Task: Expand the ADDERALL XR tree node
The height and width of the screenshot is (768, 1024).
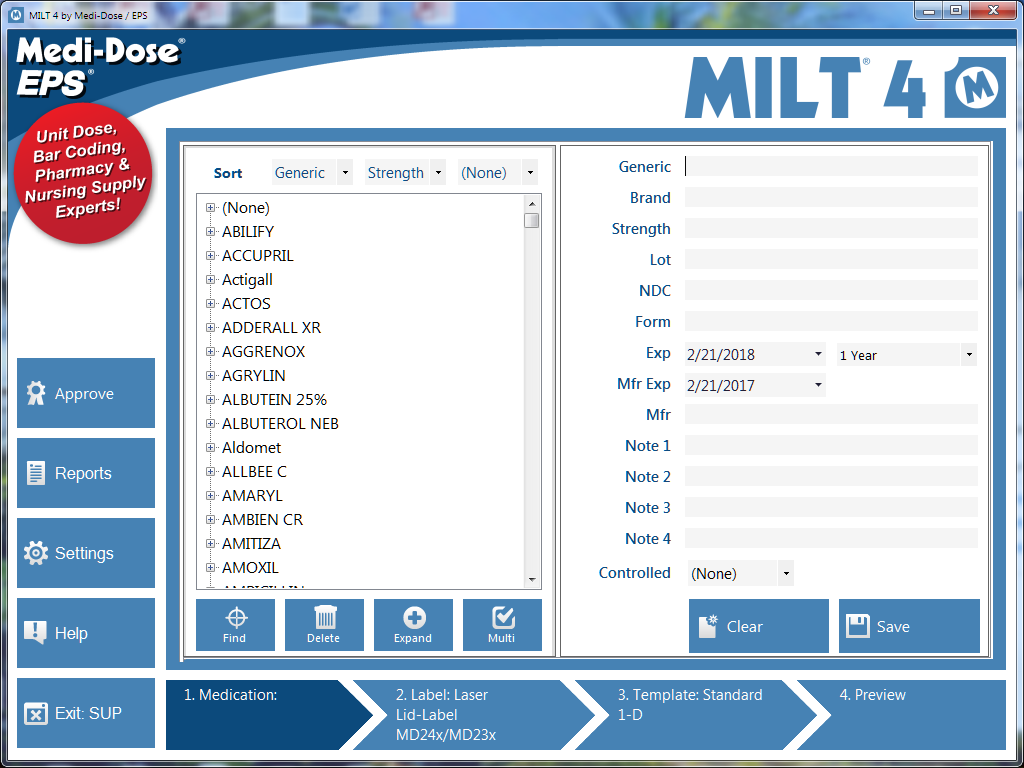Action: (210, 328)
